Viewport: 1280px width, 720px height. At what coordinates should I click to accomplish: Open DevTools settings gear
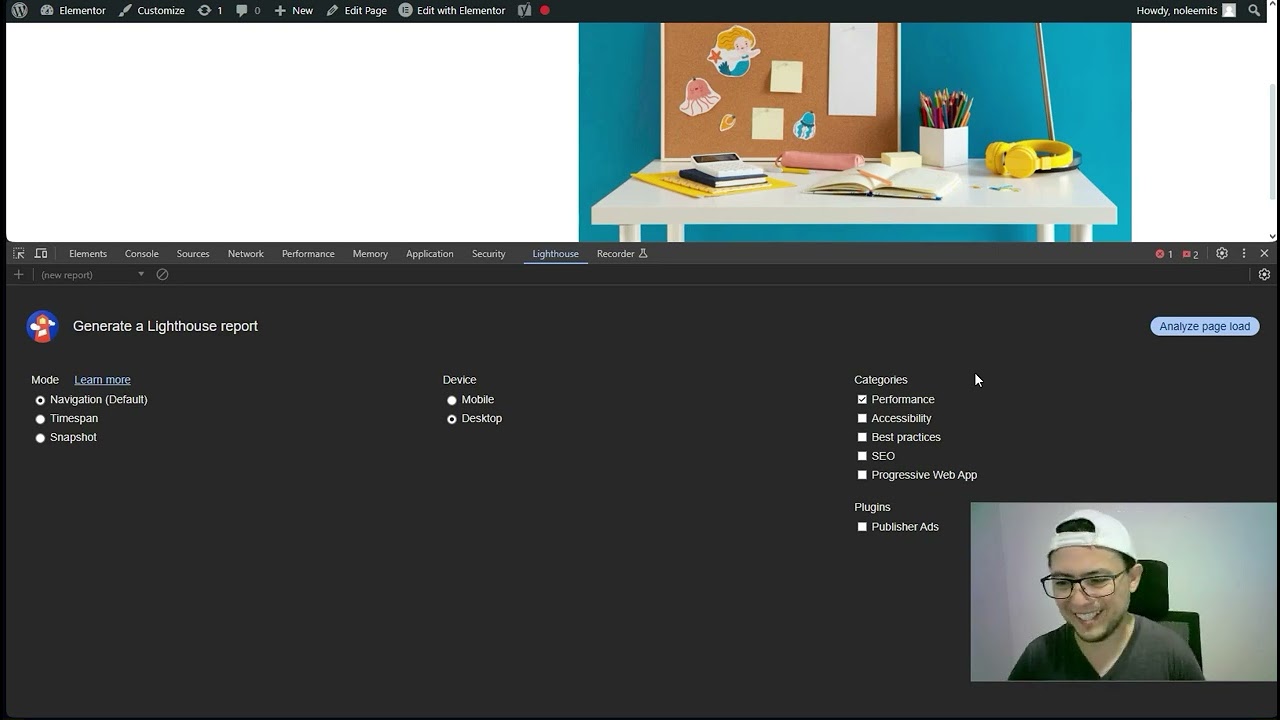[1222, 254]
